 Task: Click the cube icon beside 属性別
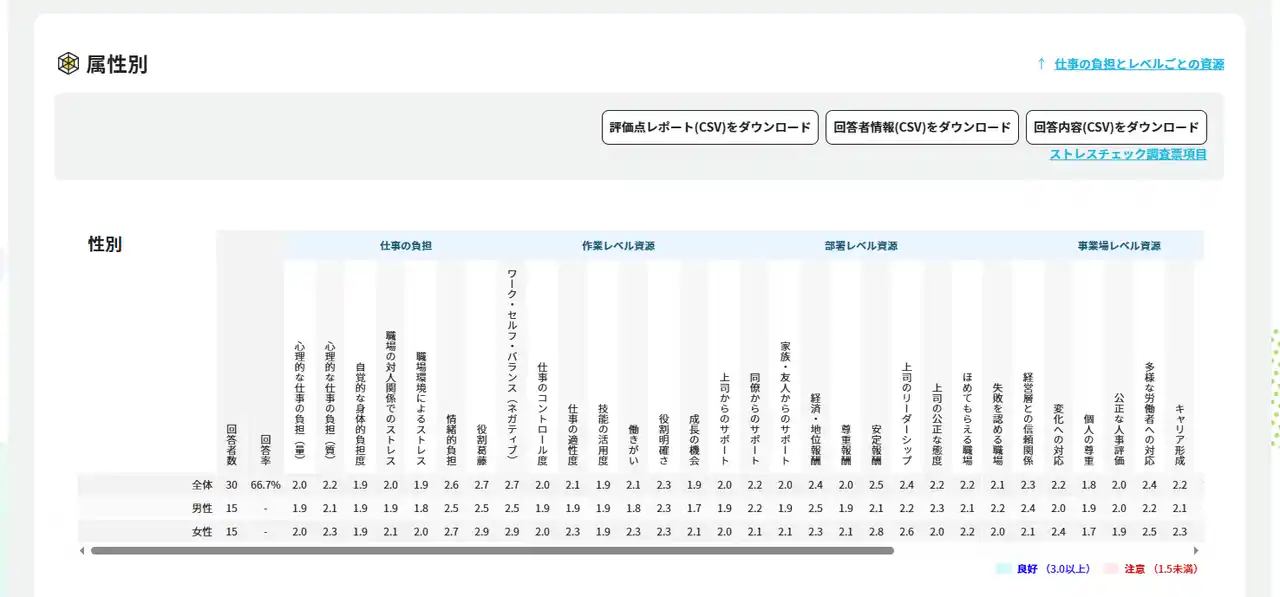67,64
